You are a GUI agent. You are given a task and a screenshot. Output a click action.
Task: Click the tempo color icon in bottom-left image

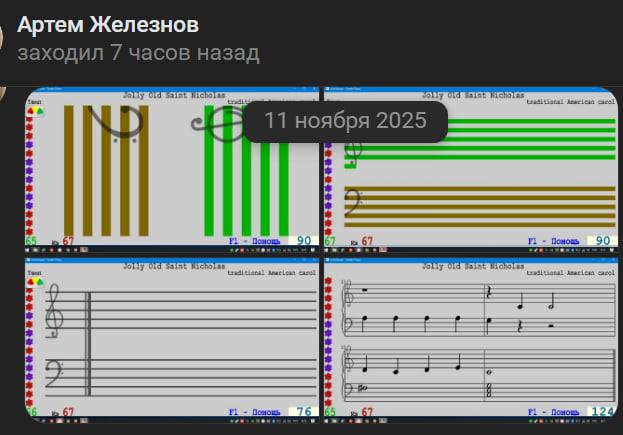pyautogui.click(x=34, y=283)
